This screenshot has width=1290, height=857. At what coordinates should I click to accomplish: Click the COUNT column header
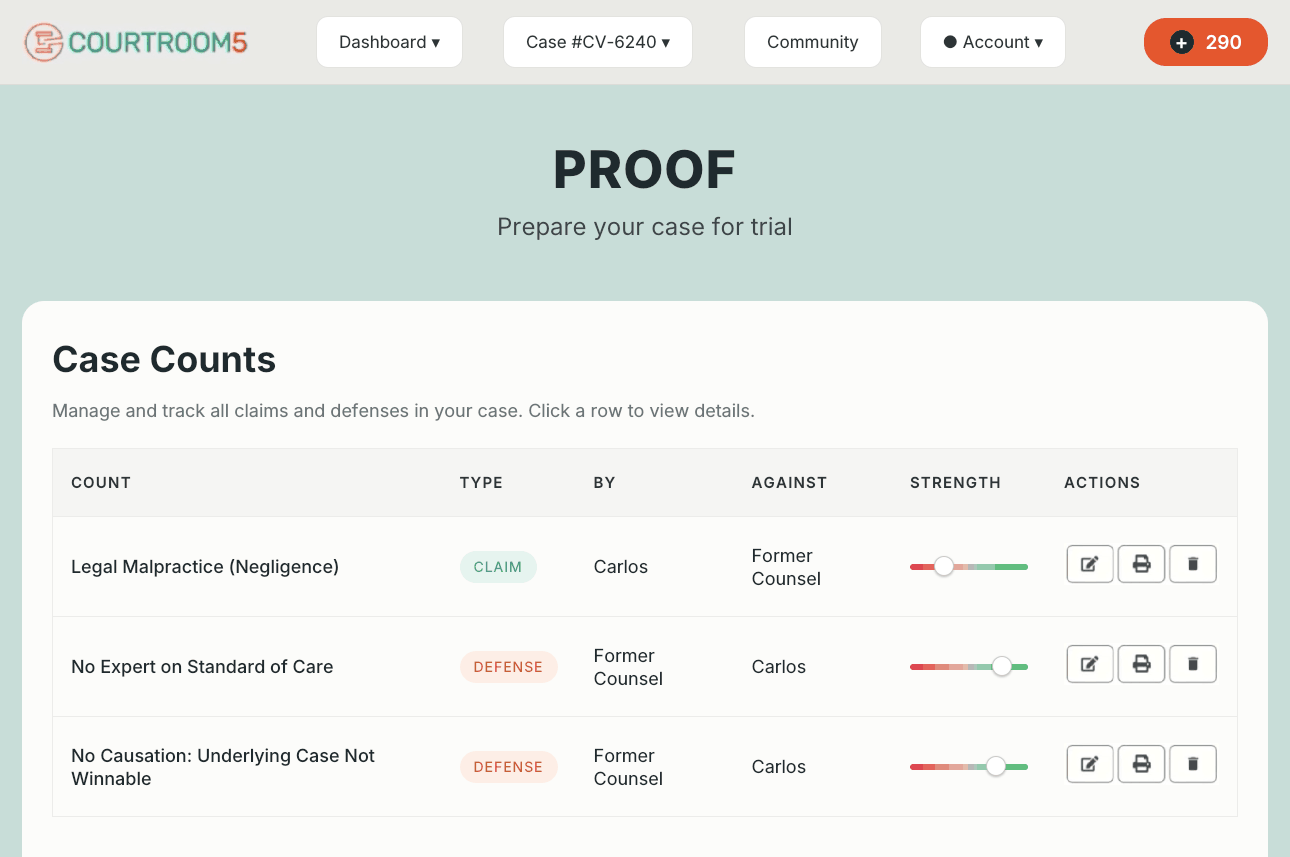101,482
